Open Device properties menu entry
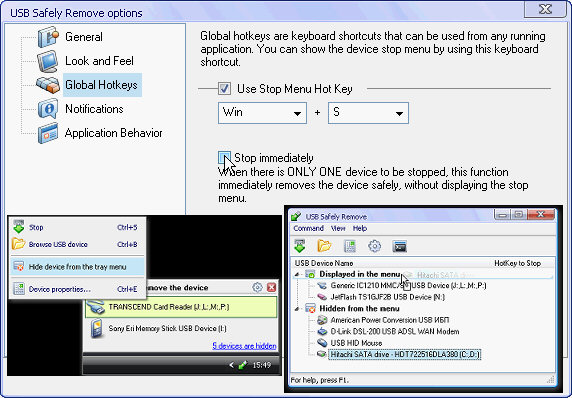Image resolution: width=572 pixels, height=398 pixels. tap(77, 289)
